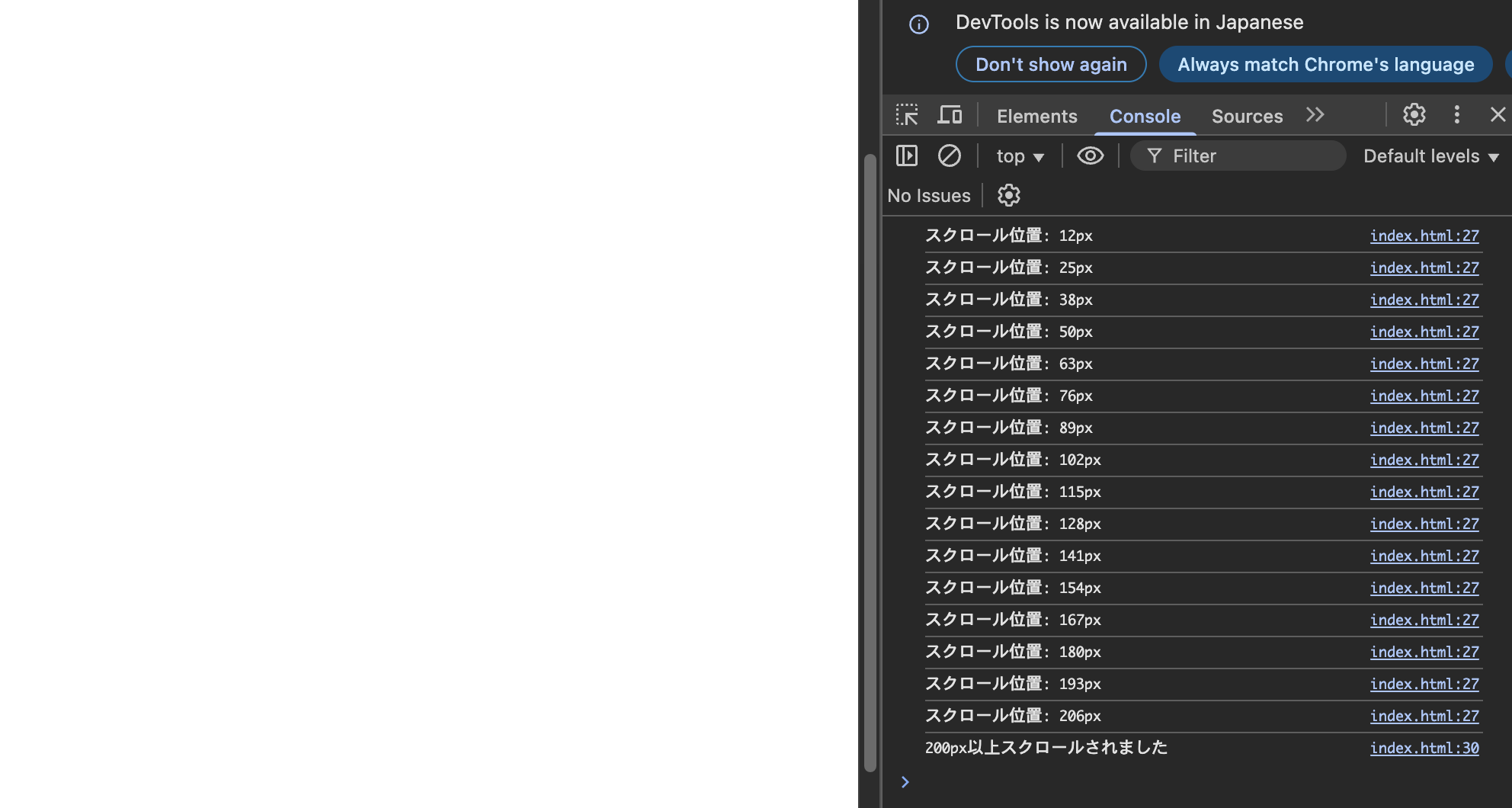Open index.html:30 source link

tap(1424, 748)
